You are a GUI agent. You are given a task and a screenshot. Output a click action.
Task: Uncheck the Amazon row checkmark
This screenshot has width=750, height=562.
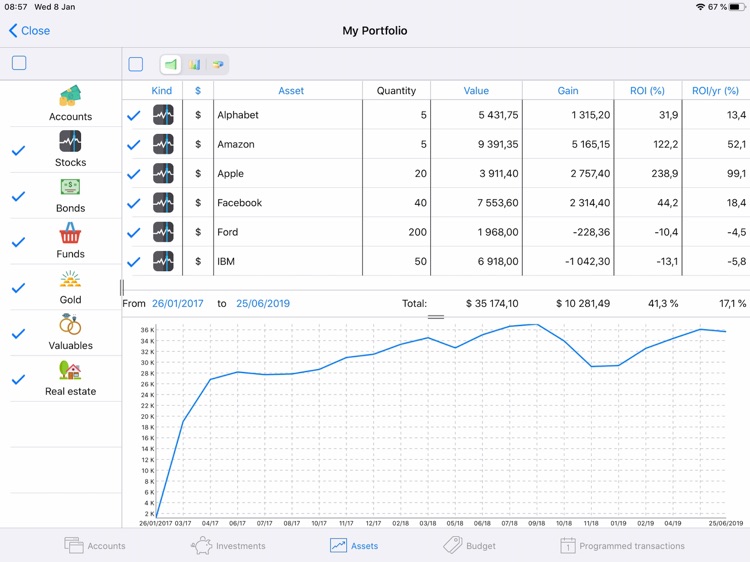(134, 144)
